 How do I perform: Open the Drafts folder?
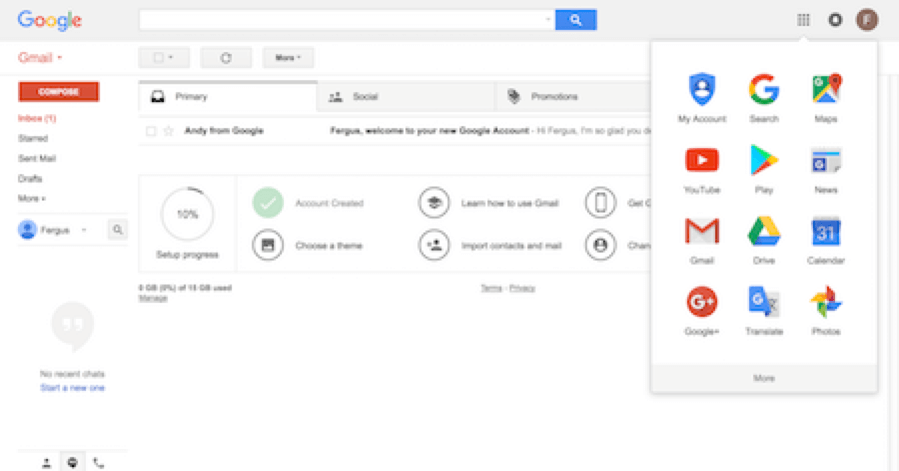[30, 178]
